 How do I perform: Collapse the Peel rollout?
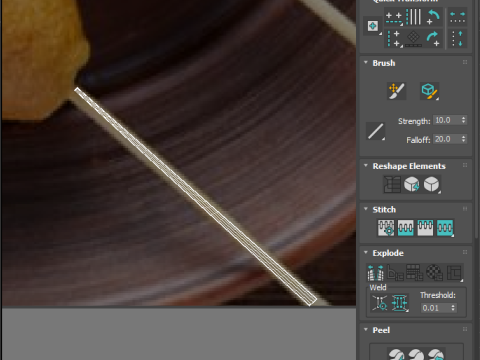(x=366, y=329)
